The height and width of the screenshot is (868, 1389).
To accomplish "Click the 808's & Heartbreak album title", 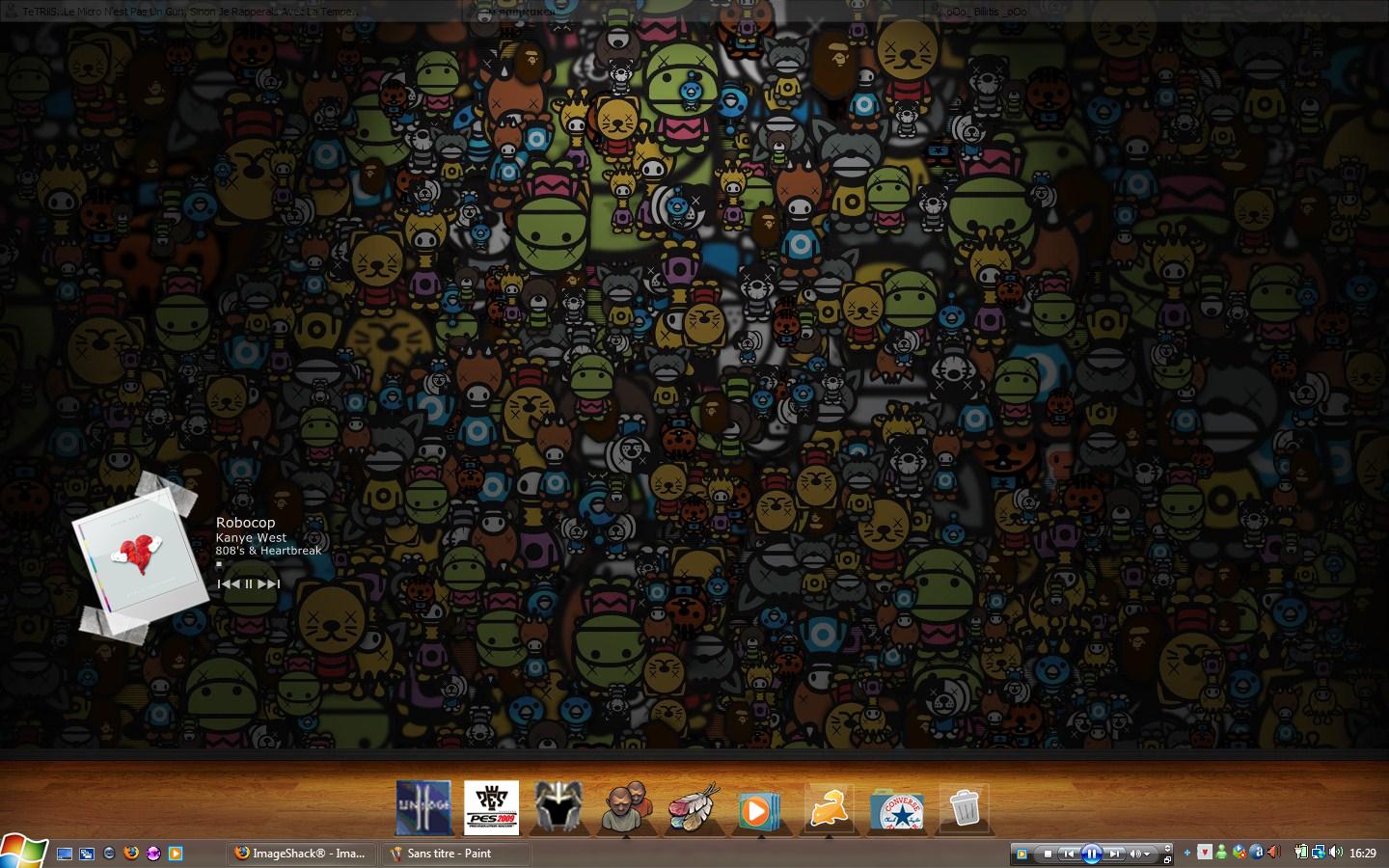I will [268, 551].
